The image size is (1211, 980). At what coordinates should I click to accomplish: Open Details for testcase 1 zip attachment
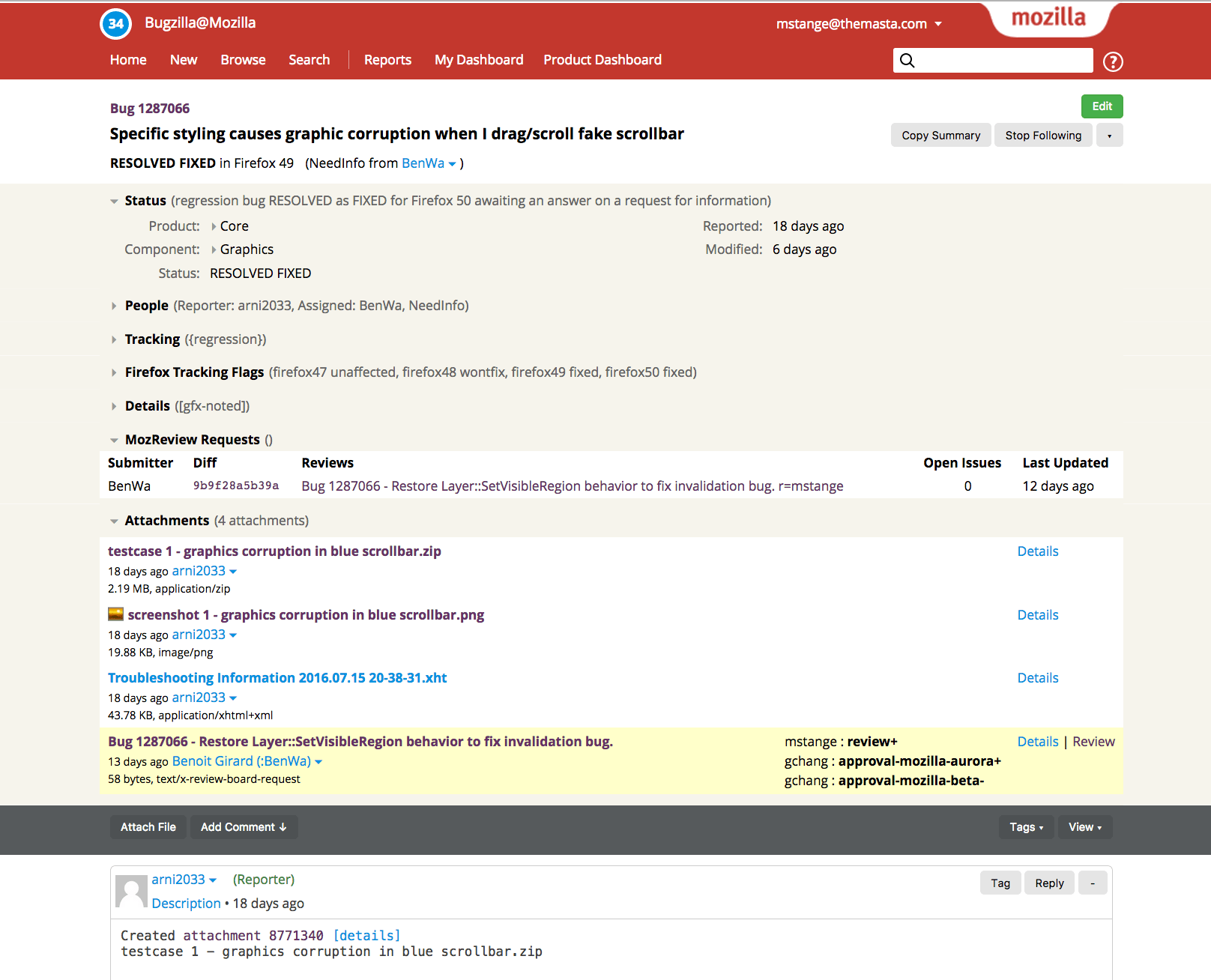click(1038, 551)
